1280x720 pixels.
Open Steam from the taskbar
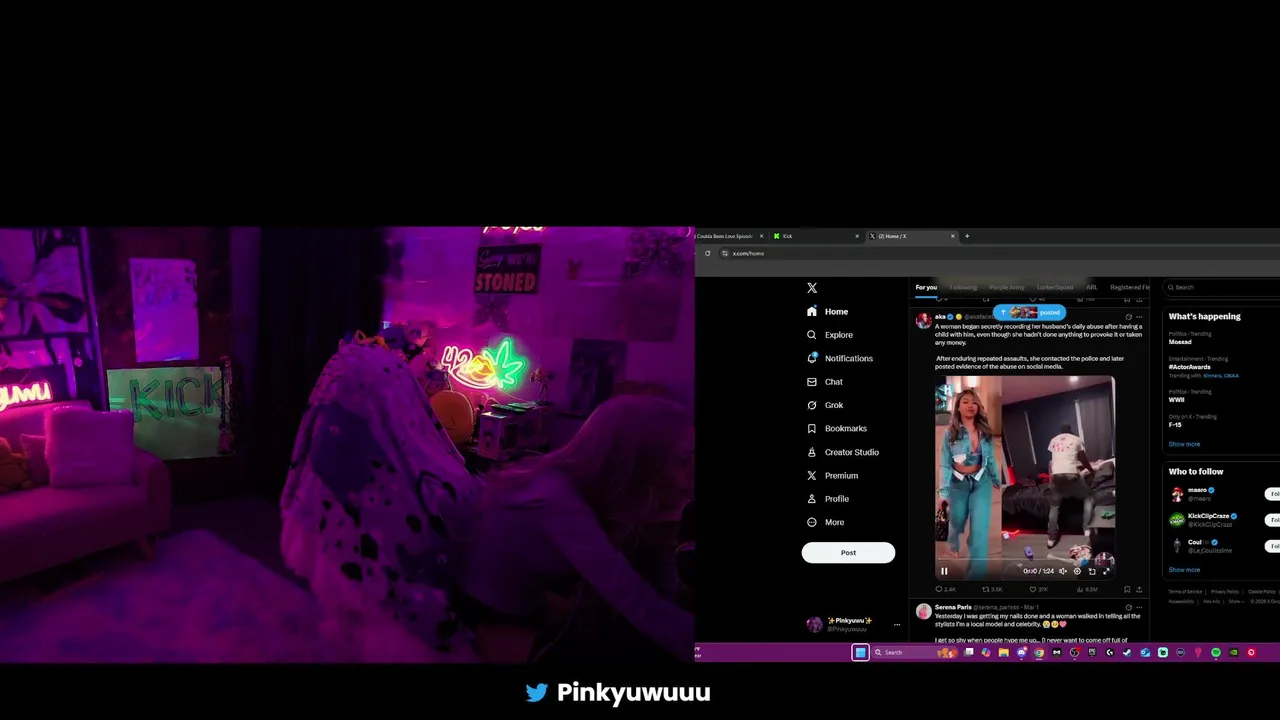point(1127,653)
